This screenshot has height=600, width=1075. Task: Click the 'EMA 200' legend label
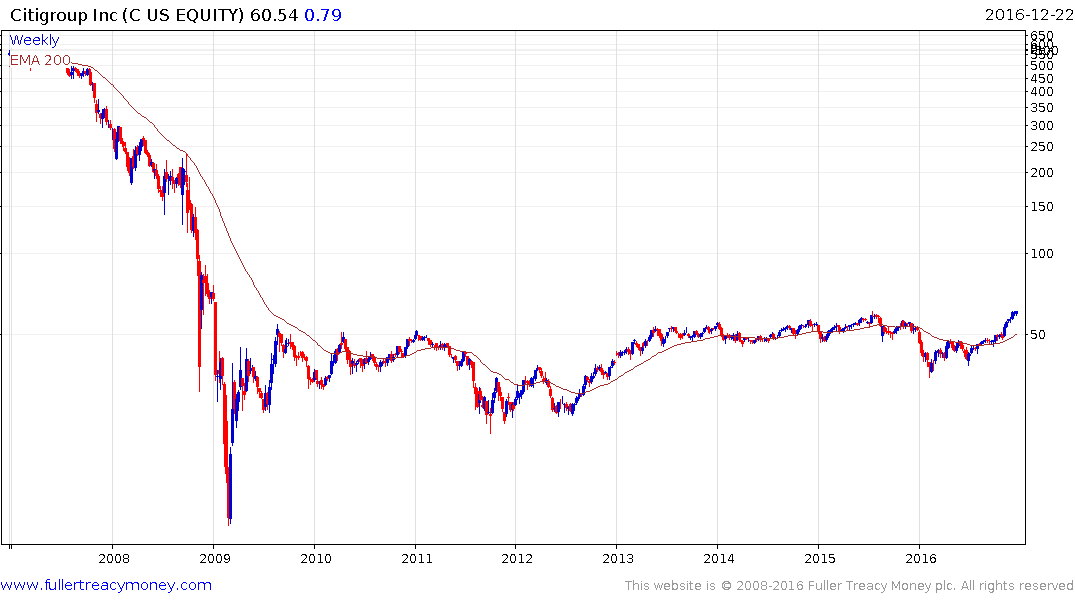[40, 60]
